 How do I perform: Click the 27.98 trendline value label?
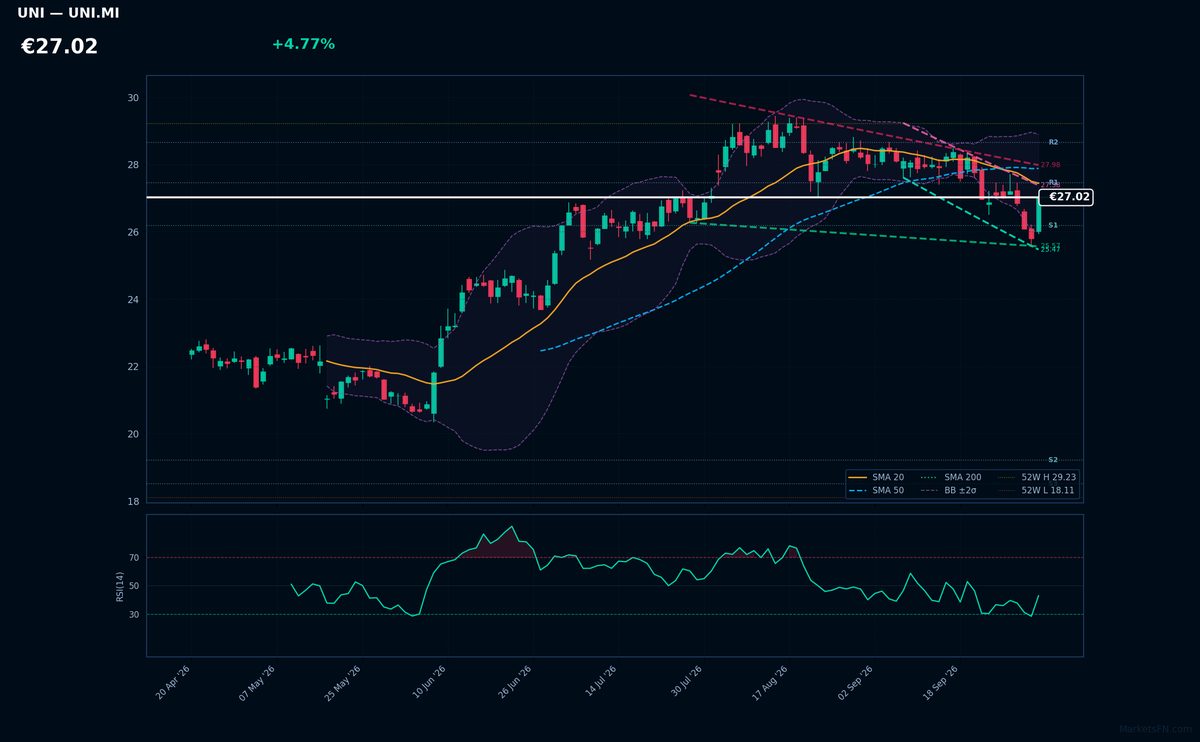tap(1050, 165)
